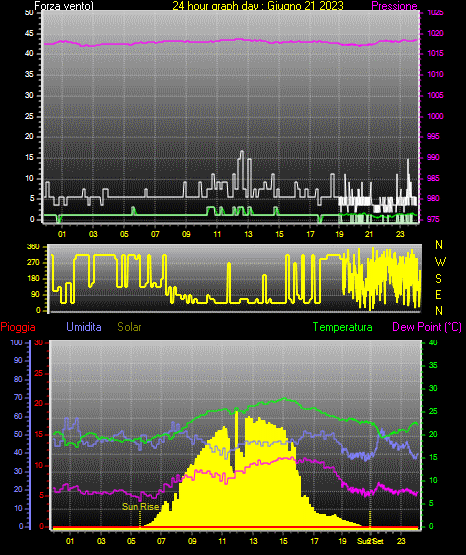Click the Pressione legend label
The height and width of the screenshot is (555, 466).
394,6
